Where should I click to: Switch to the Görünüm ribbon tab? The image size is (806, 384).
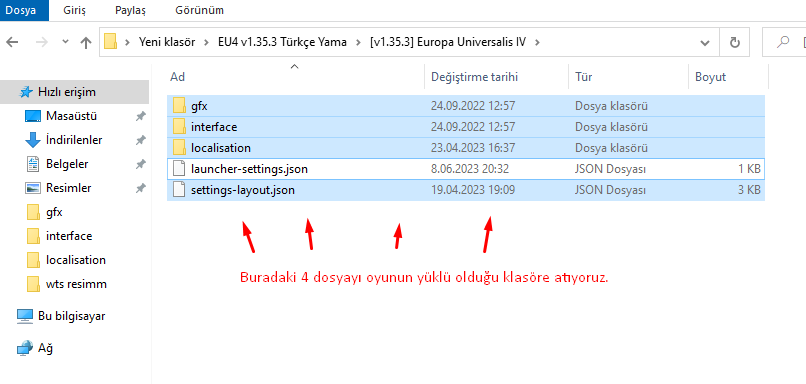click(199, 10)
